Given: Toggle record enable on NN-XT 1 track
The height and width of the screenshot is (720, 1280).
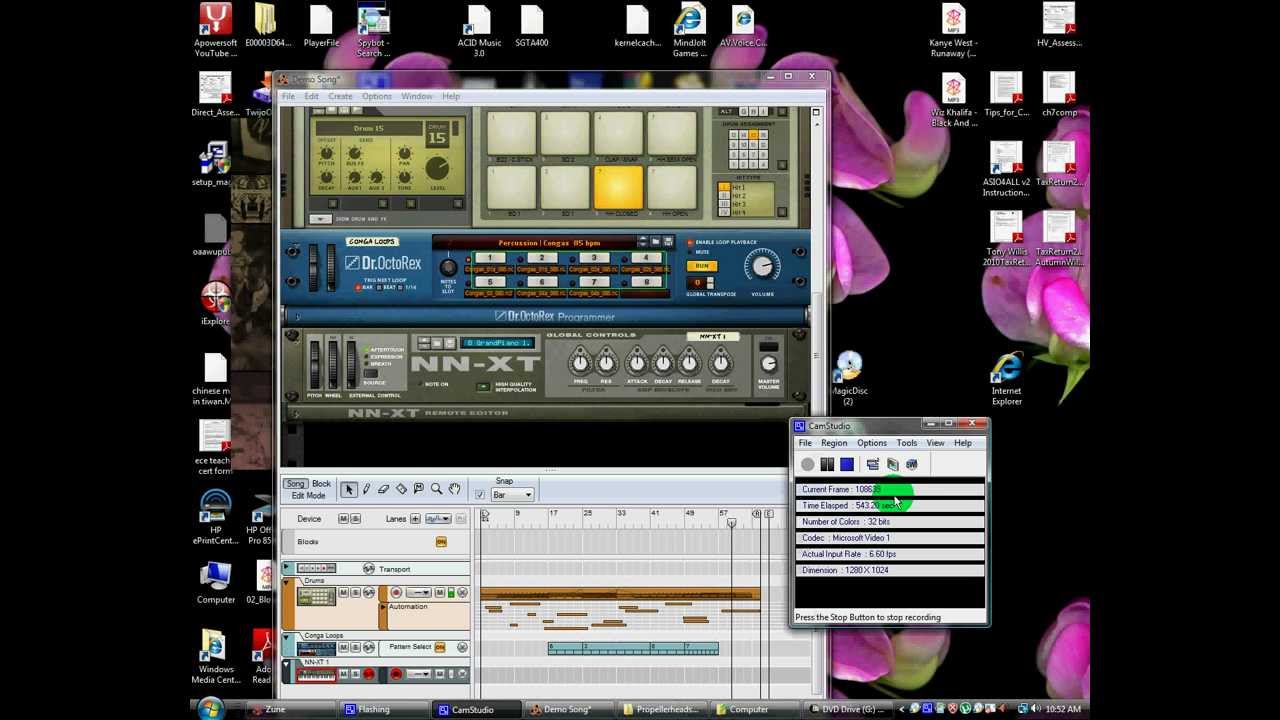Looking at the screenshot, I should click(369, 674).
